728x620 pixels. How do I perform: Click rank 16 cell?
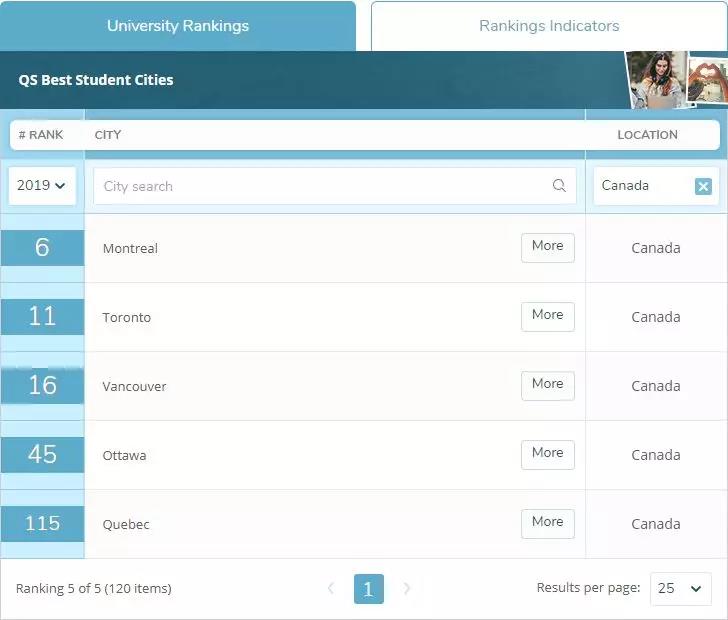click(42, 385)
